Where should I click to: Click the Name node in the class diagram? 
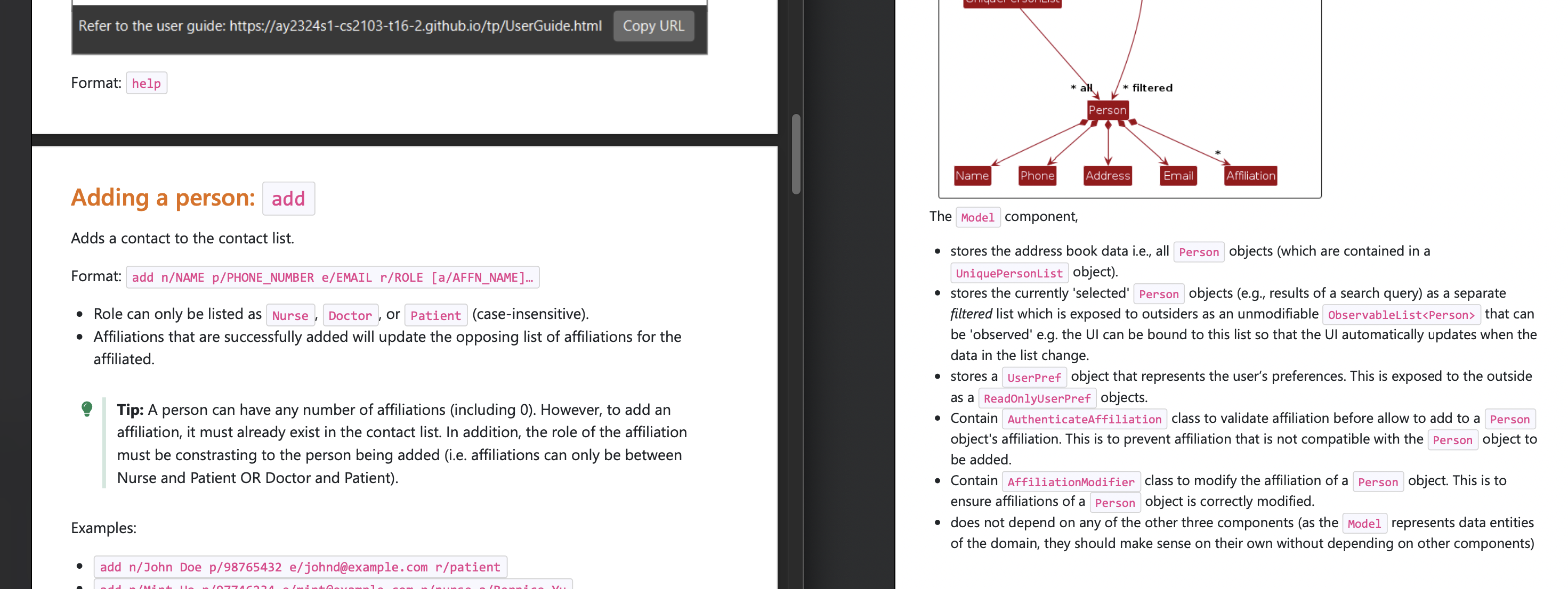click(x=972, y=176)
